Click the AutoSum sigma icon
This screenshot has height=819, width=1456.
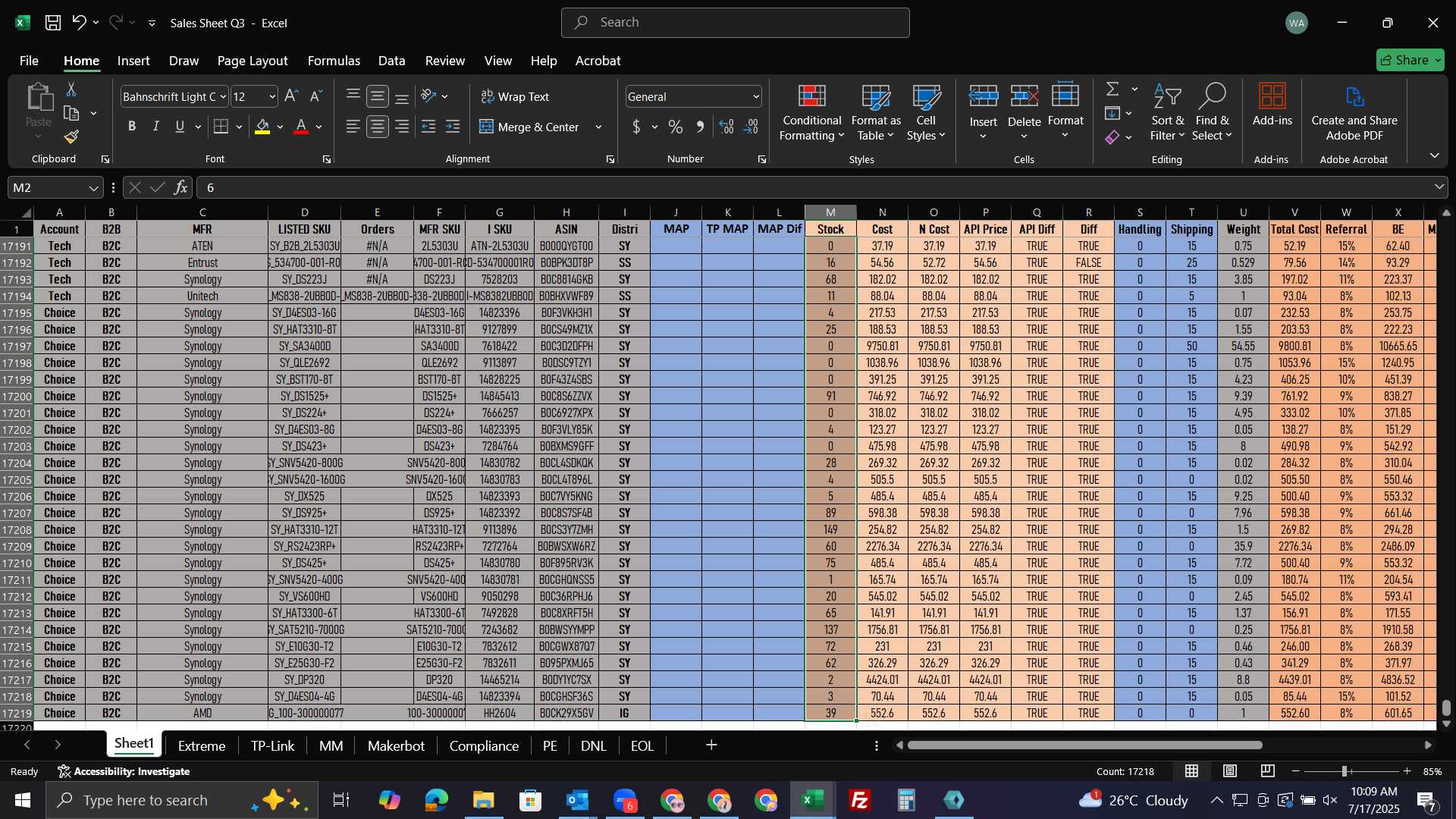pyautogui.click(x=1112, y=89)
